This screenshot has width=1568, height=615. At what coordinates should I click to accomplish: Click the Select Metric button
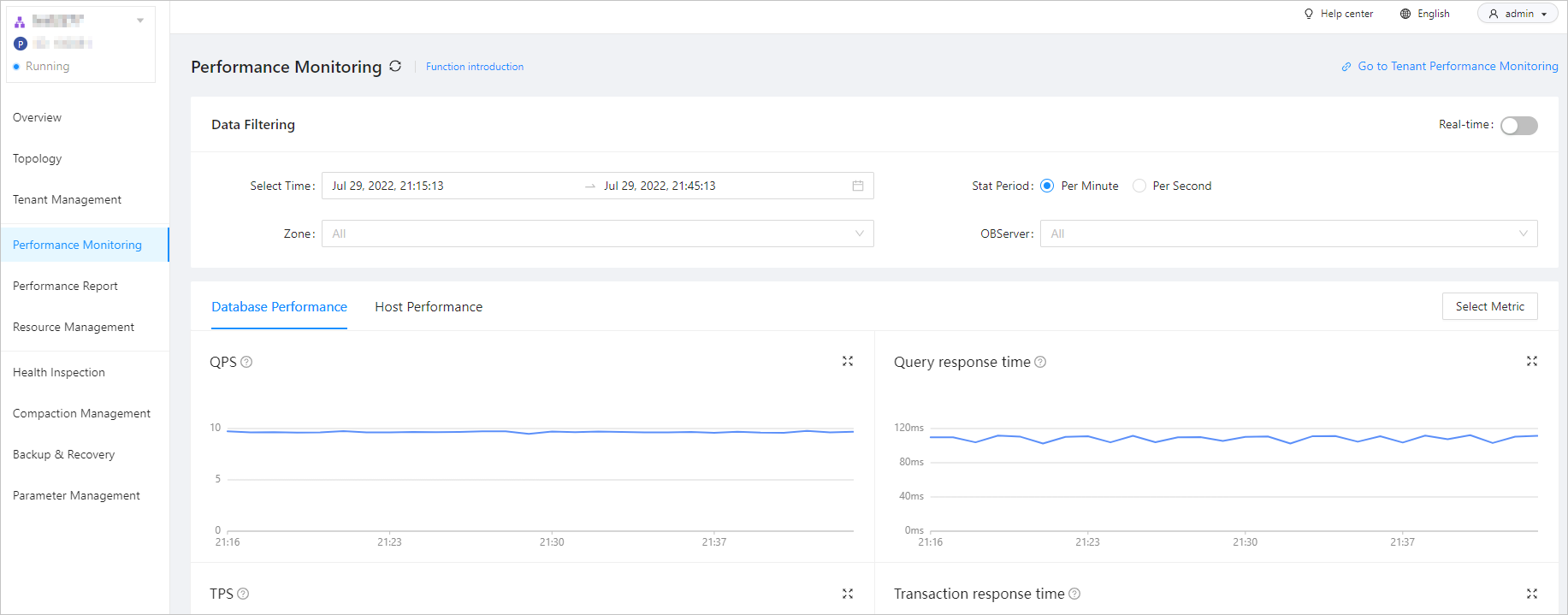coord(1489,306)
